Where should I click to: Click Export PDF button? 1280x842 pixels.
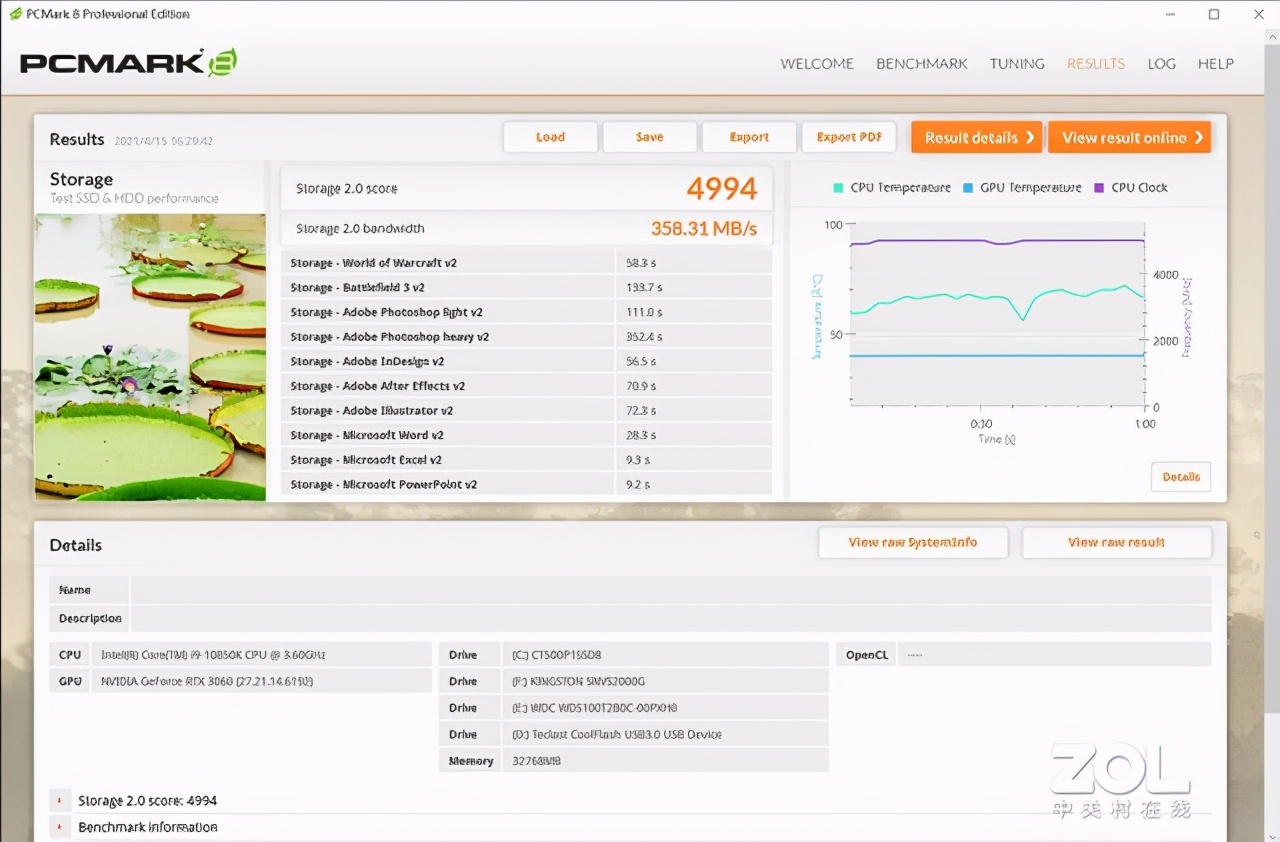click(849, 137)
